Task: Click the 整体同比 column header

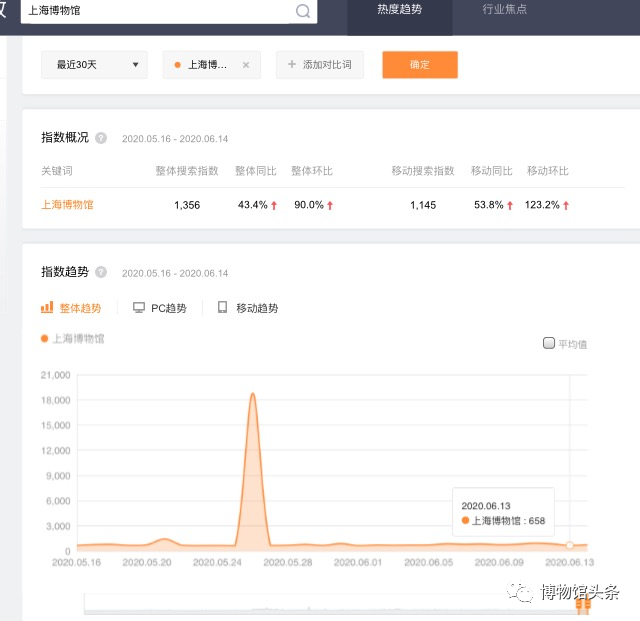Action: click(256, 171)
